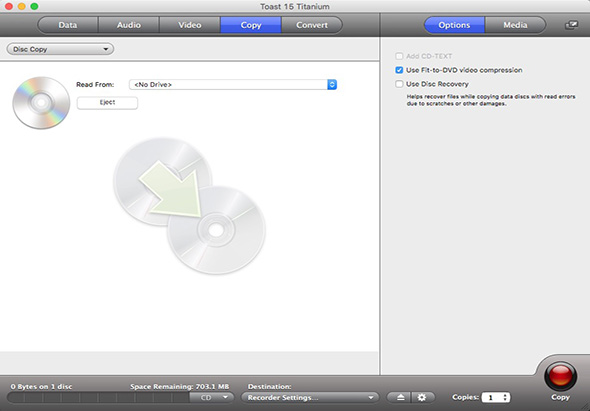Open the CD disc size dropdown
Image resolution: width=590 pixels, height=411 pixels.
pos(212,397)
